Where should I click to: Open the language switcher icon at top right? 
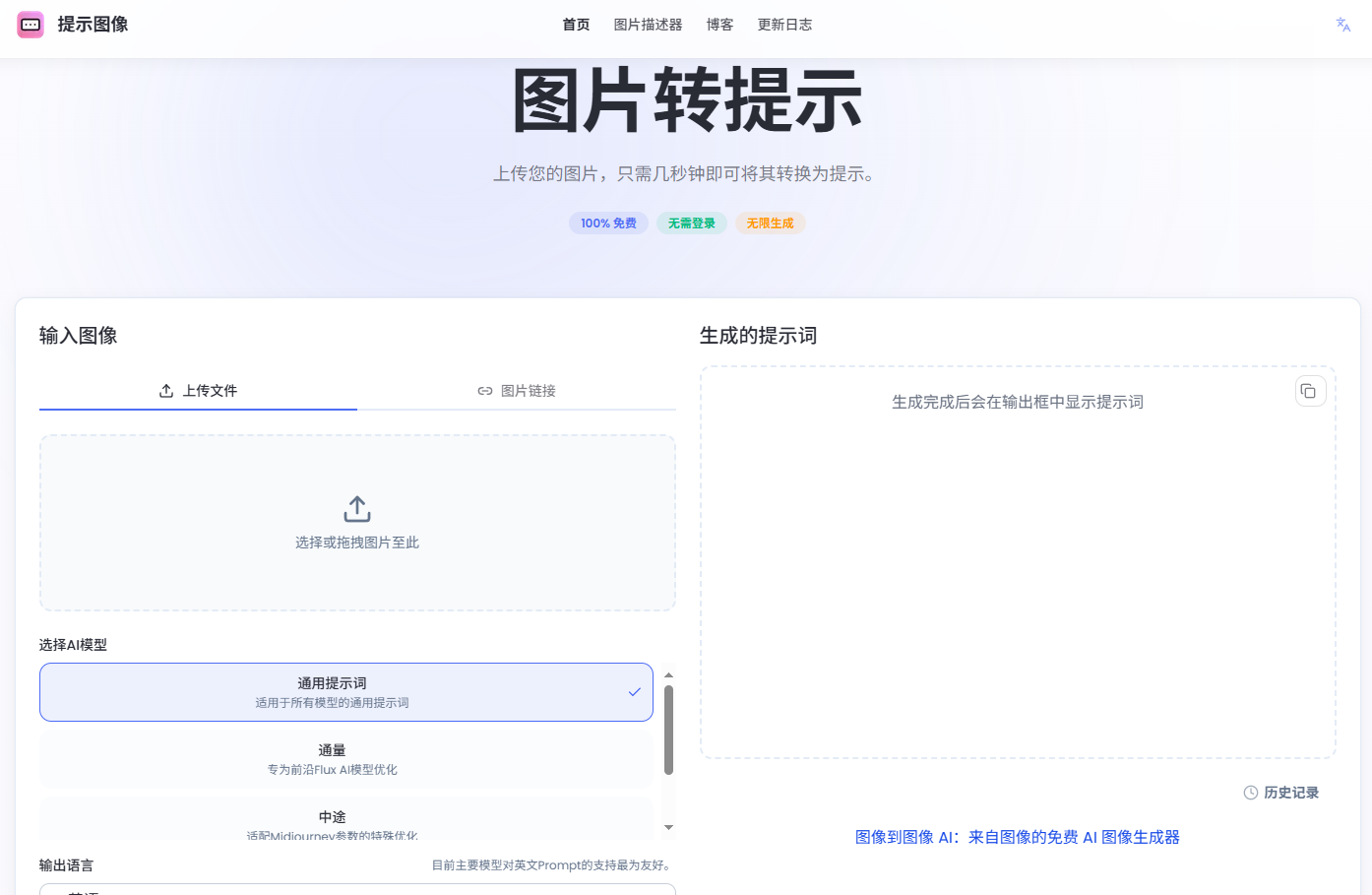pyautogui.click(x=1342, y=24)
